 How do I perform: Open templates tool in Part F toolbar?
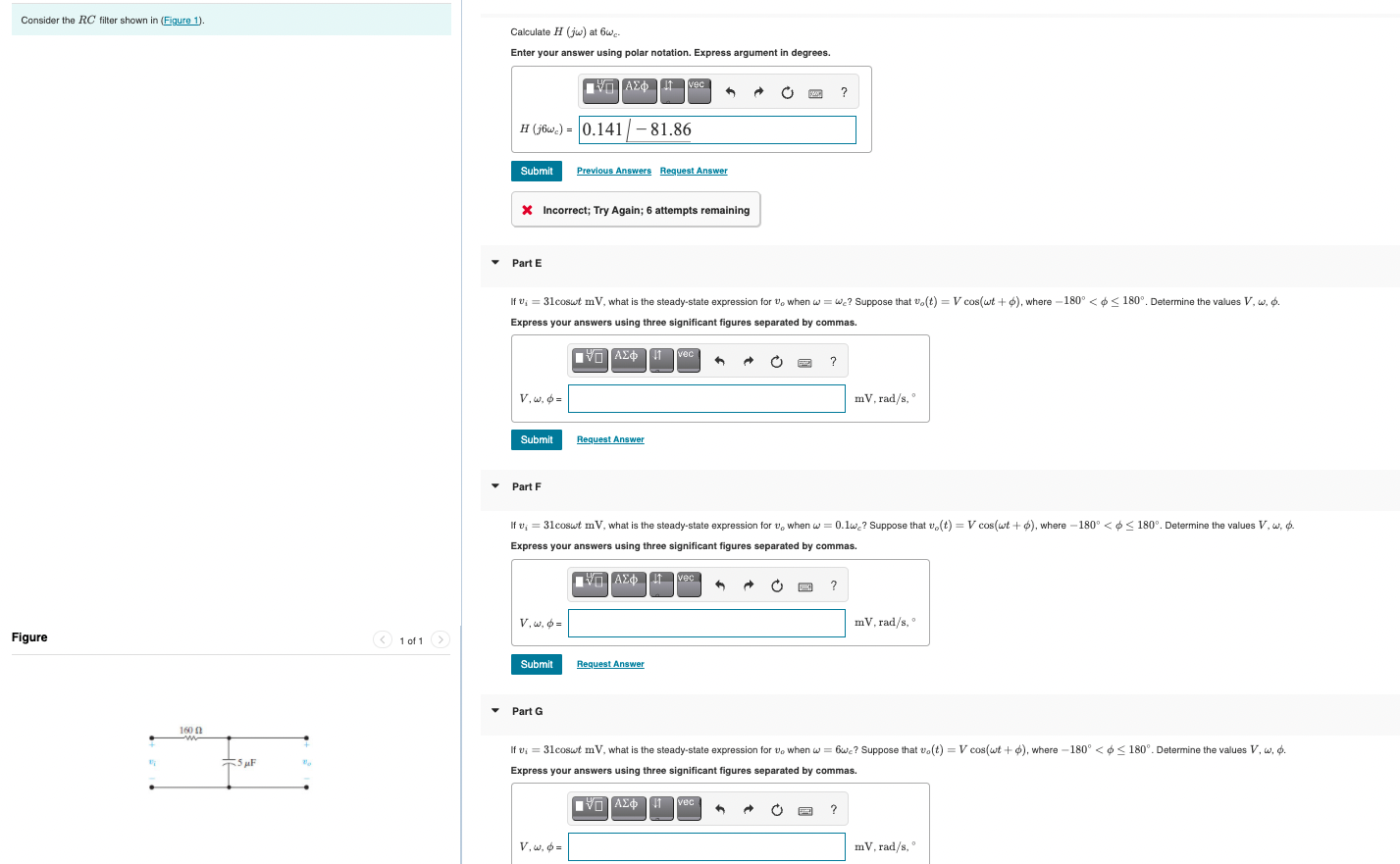(x=590, y=584)
